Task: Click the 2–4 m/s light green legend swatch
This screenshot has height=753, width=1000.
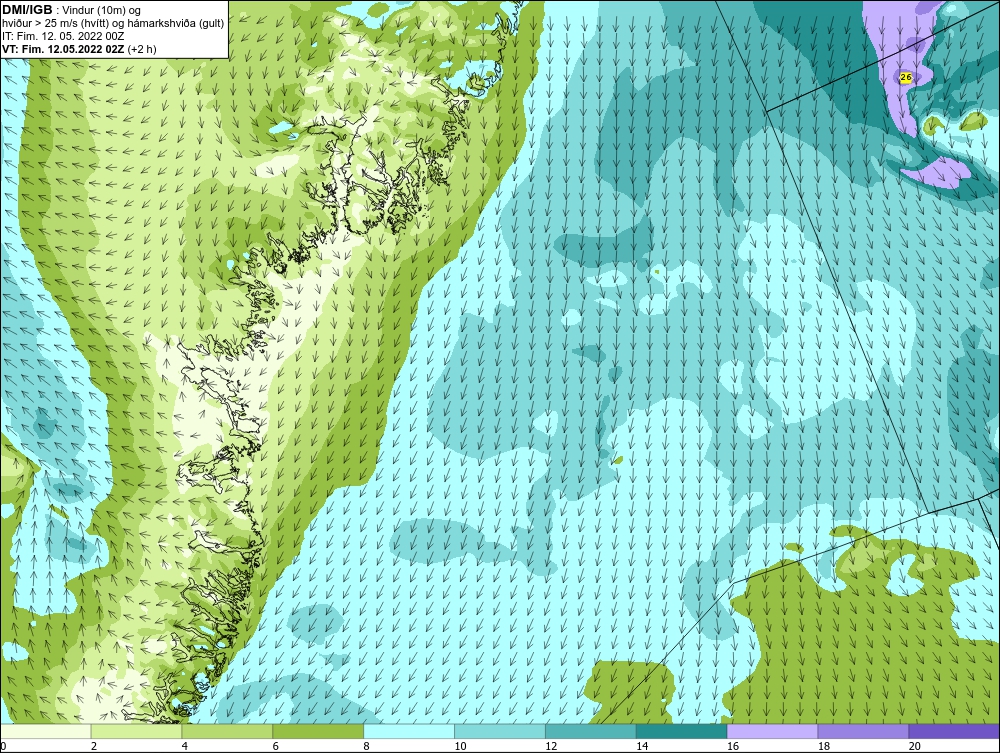Action: [136, 731]
